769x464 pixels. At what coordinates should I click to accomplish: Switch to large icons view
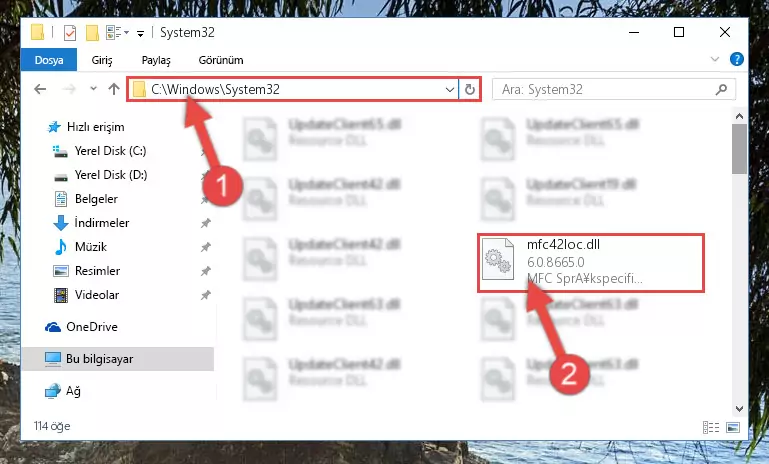[733, 427]
